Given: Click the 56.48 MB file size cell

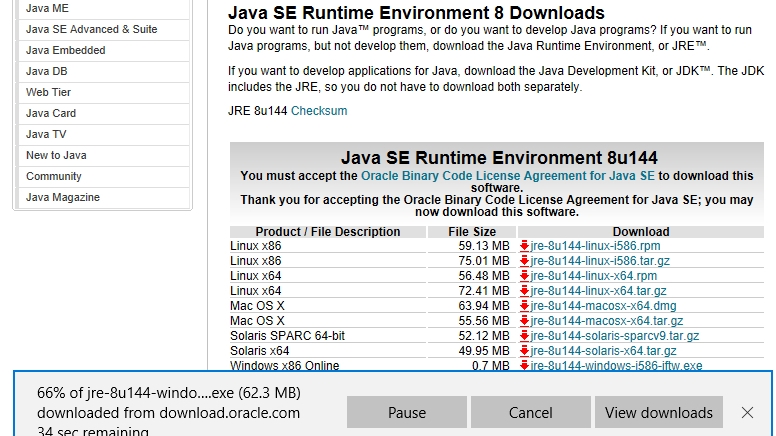Looking at the screenshot, I should [x=484, y=276].
